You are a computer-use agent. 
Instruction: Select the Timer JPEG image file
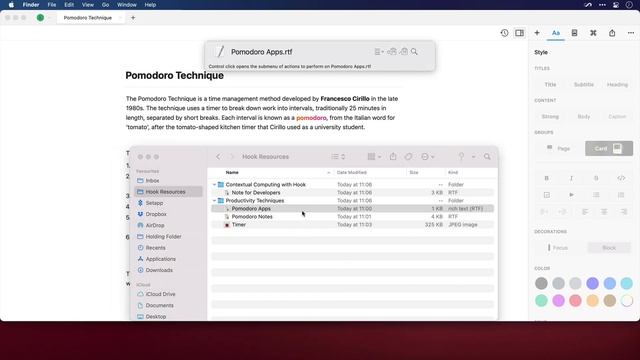pyautogui.click(x=352, y=225)
